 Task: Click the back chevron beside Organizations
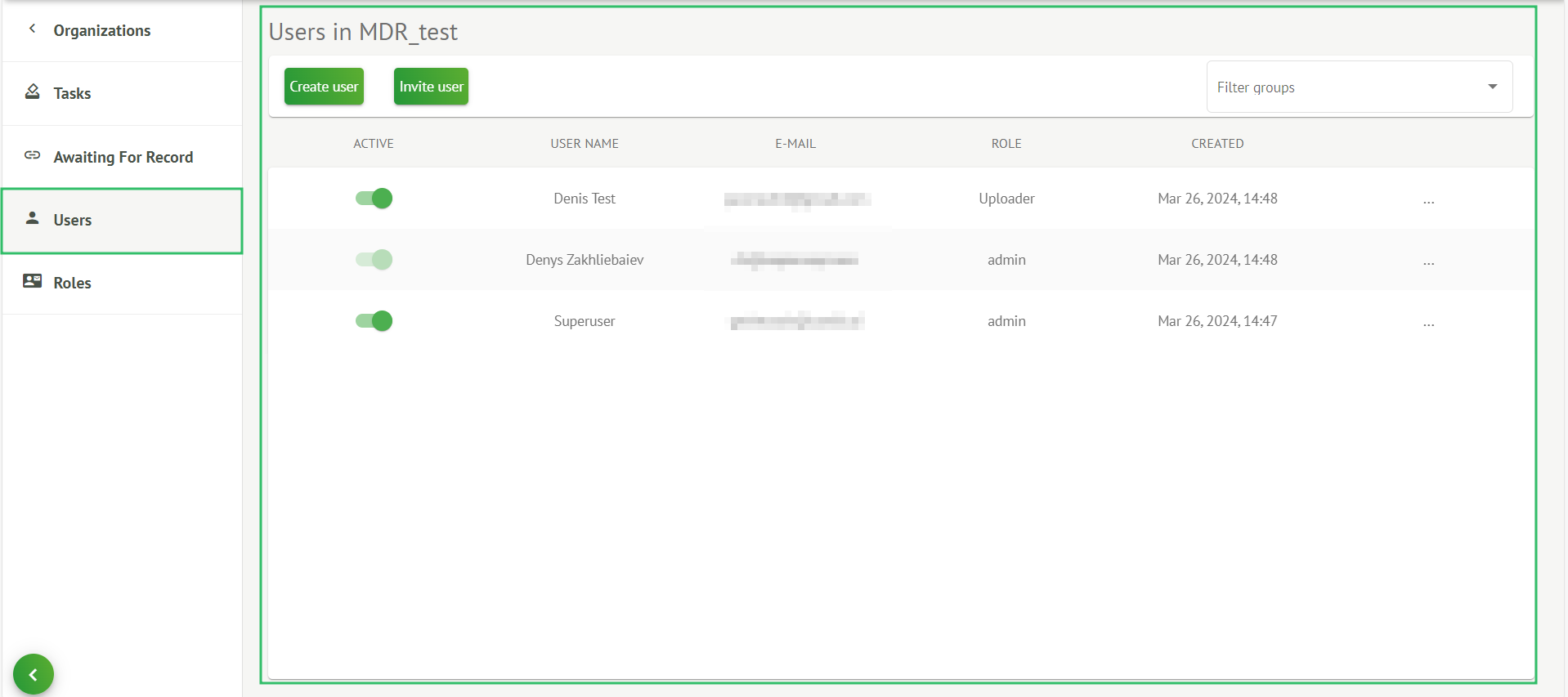[33, 29]
